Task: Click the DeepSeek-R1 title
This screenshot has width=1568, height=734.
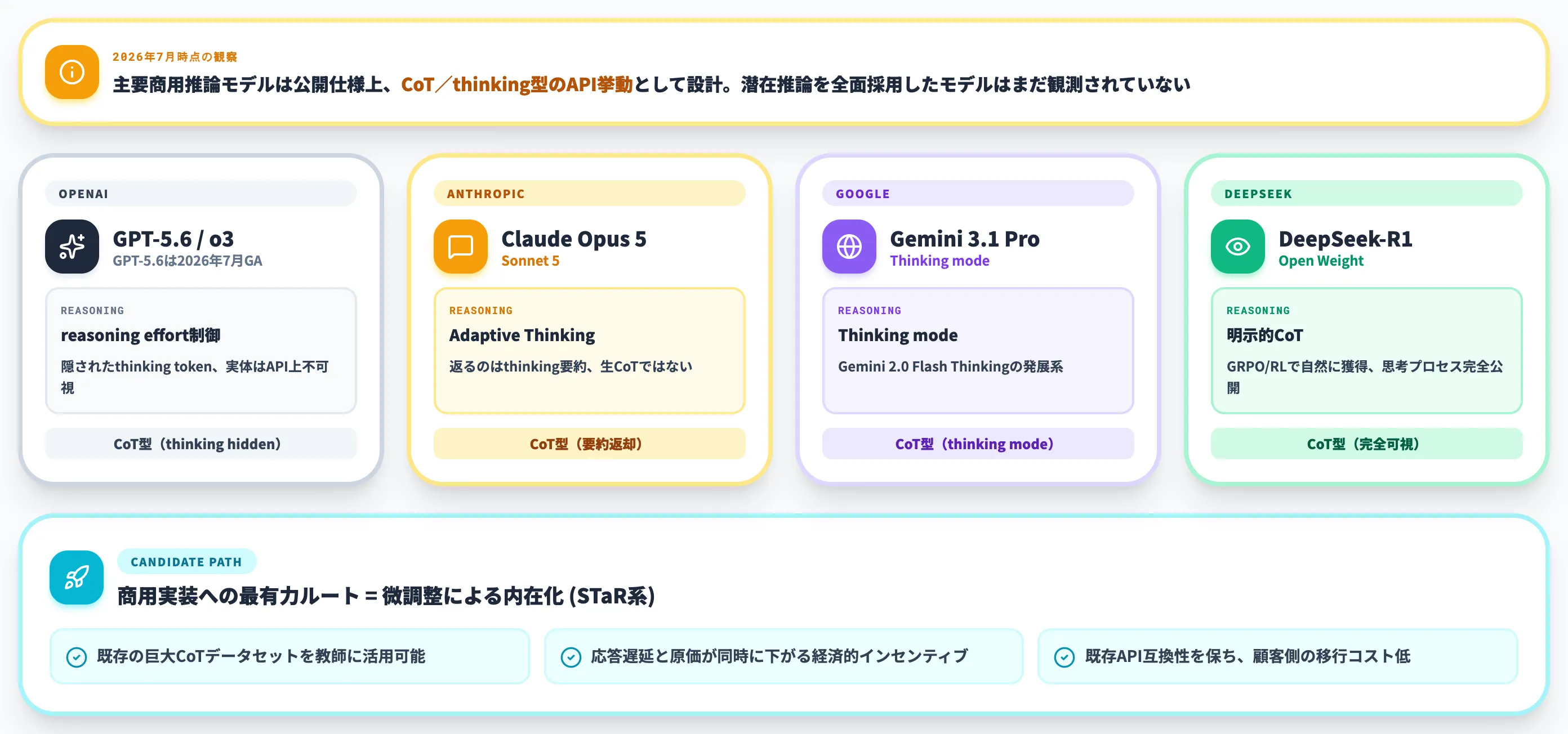Action: click(1345, 239)
